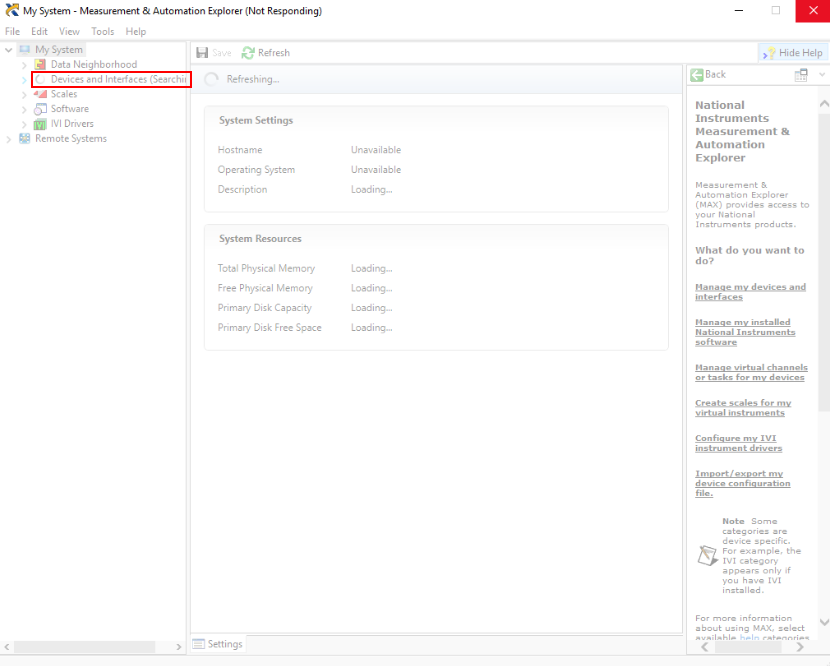Image resolution: width=830 pixels, height=666 pixels.
Task: Open 'Manage my devices and interfaces' link
Action: (x=750, y=292)
